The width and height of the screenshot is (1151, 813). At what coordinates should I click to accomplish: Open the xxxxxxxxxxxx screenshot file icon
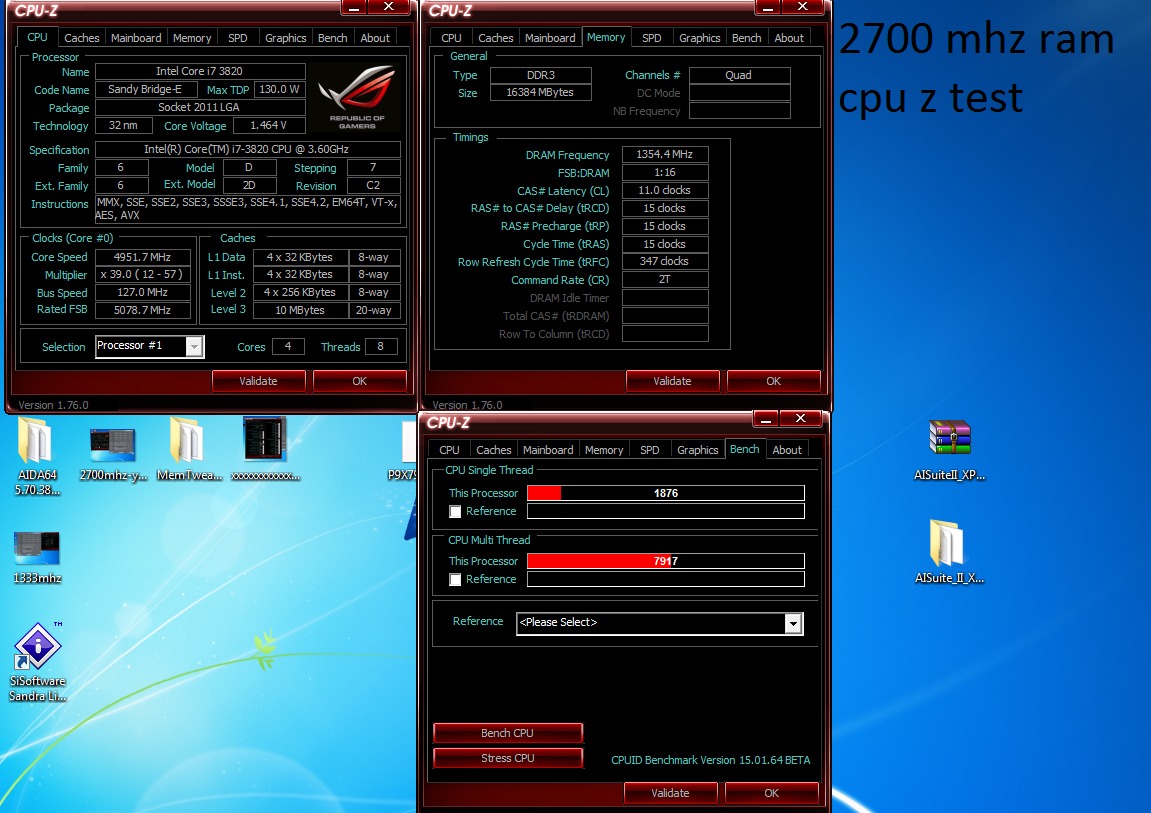click(x=265, y=449)
